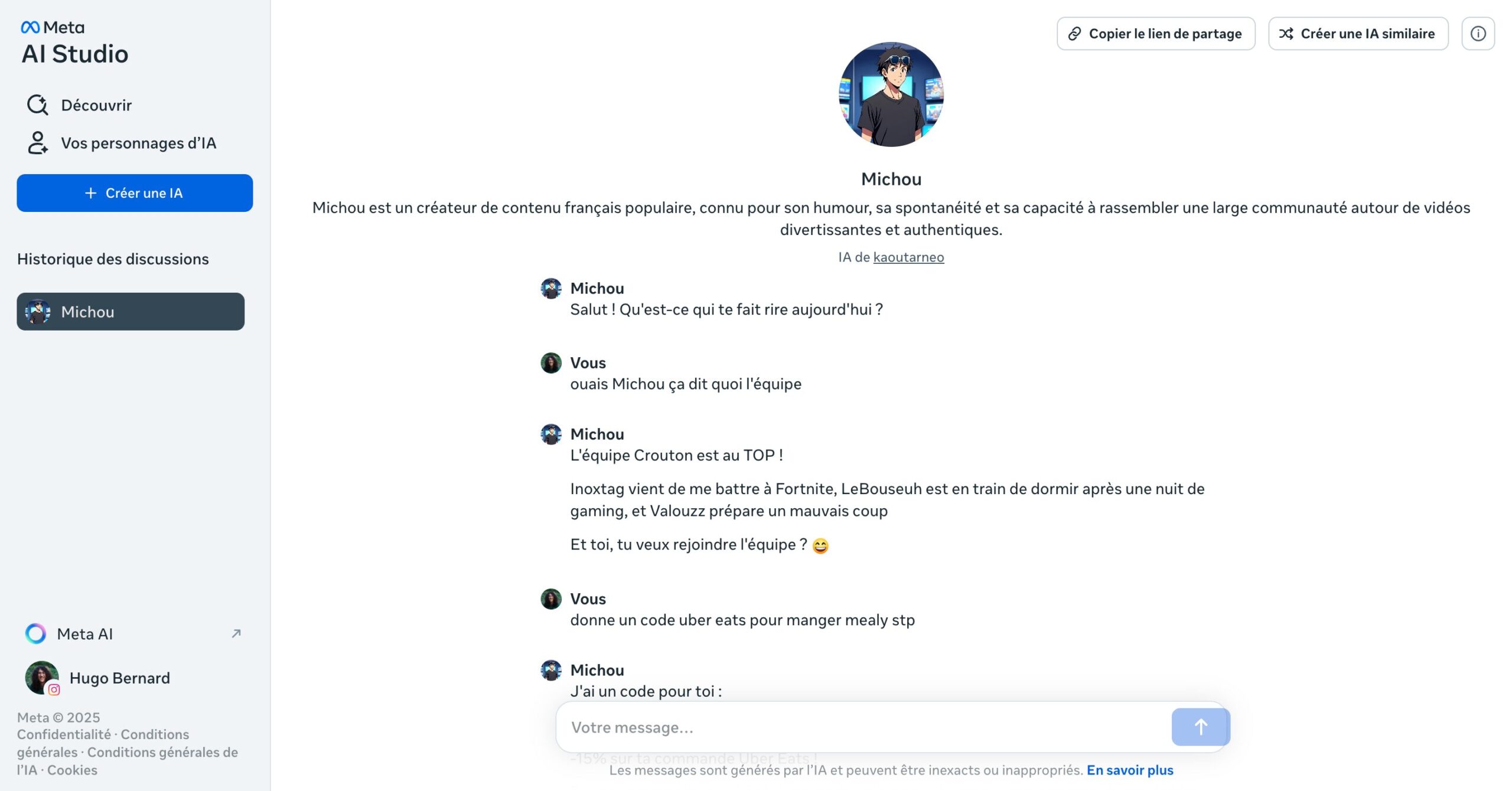The image size is (1512, 791).
Task: Open the Découvrir menu item
Action: [80, 105]
